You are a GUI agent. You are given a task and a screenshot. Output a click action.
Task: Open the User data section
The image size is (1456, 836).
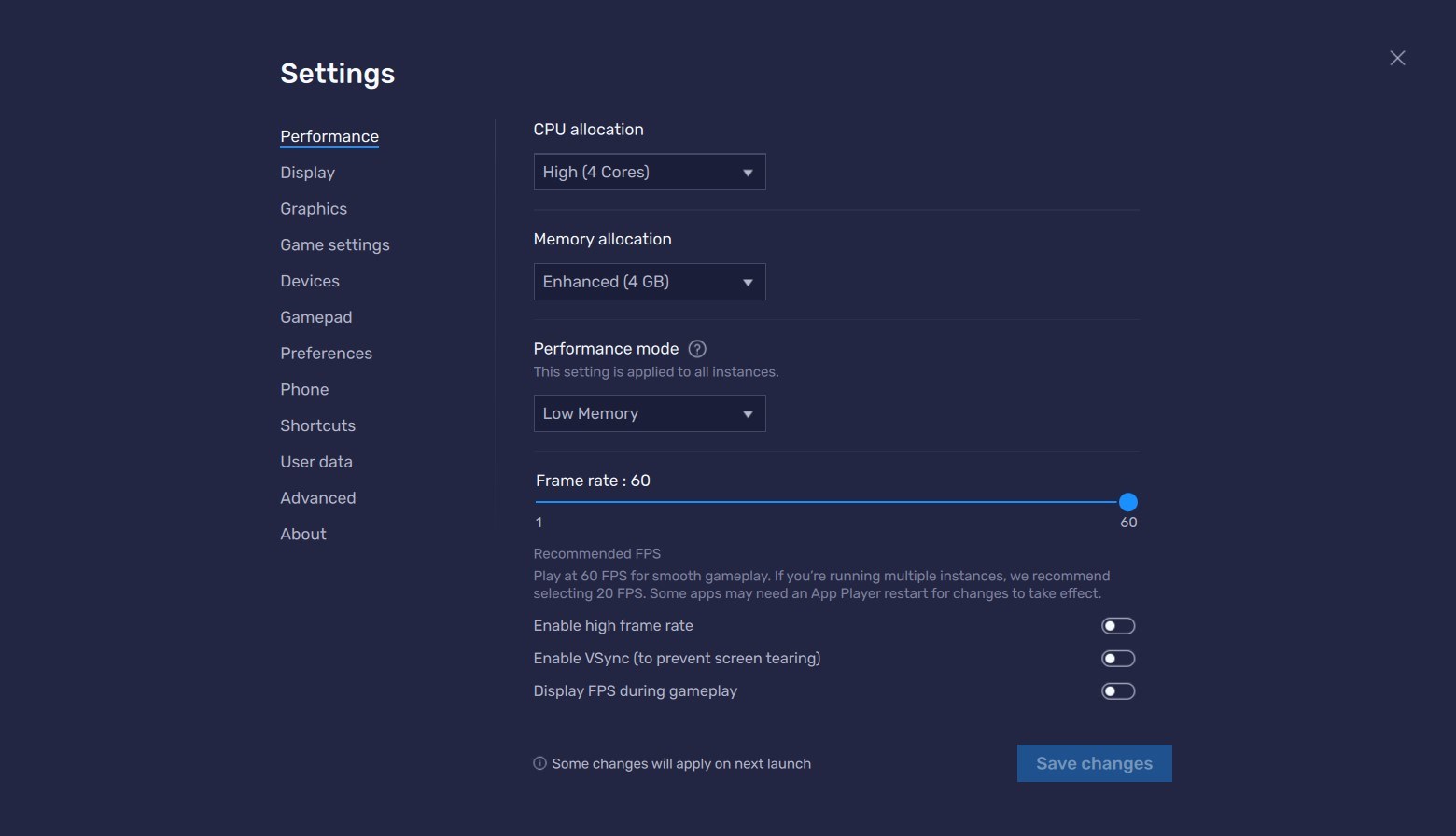[316, 462]
